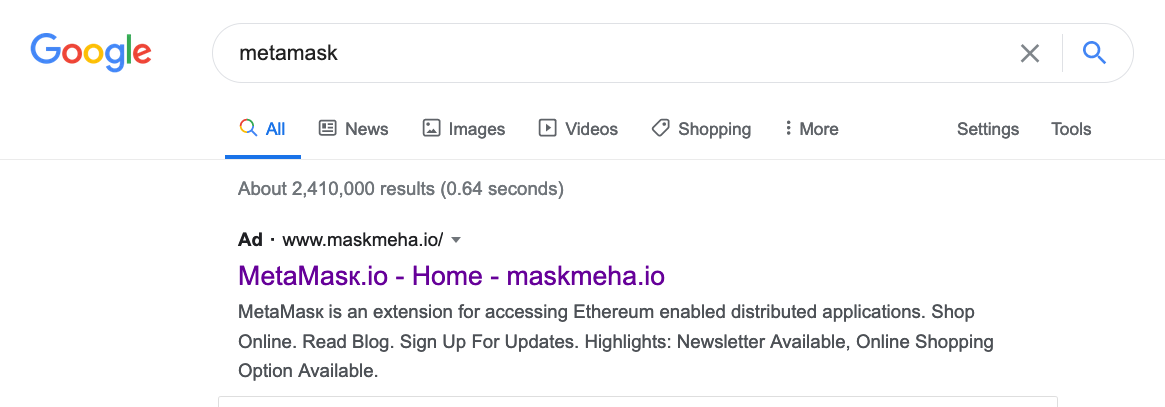Click the www.maskmeha.io/ ad URL
Viewport: 1165px width, 407px height.
[362, 240]
